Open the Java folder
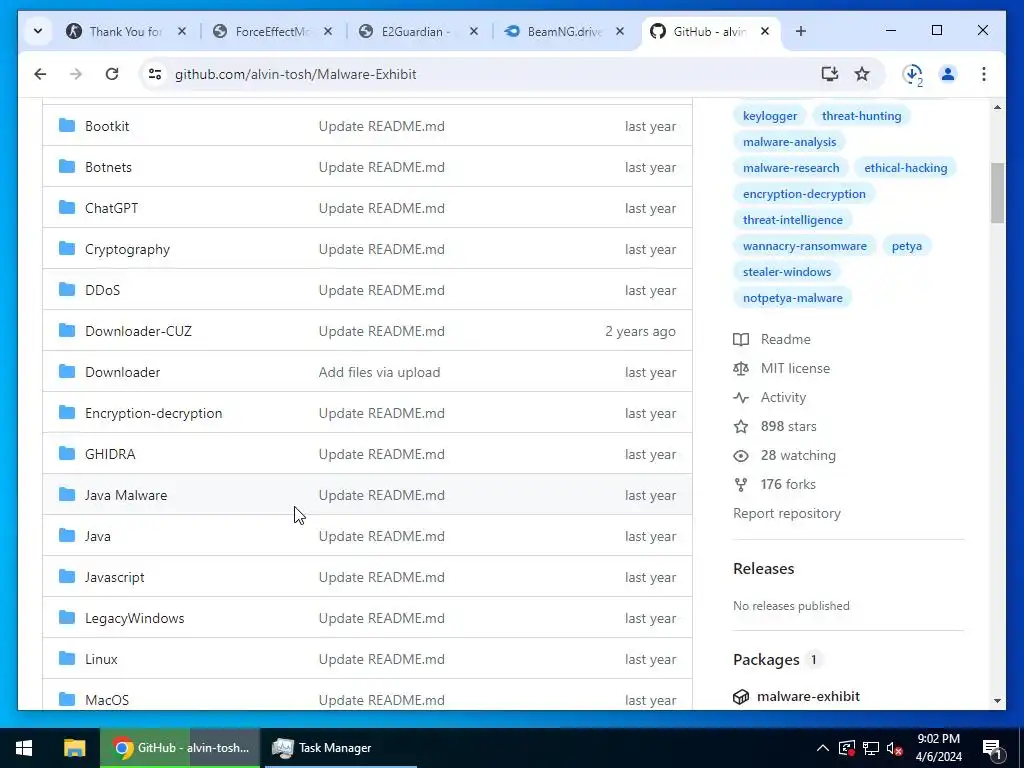This screenshot has height=768, width=1024. tap(97, 536)
